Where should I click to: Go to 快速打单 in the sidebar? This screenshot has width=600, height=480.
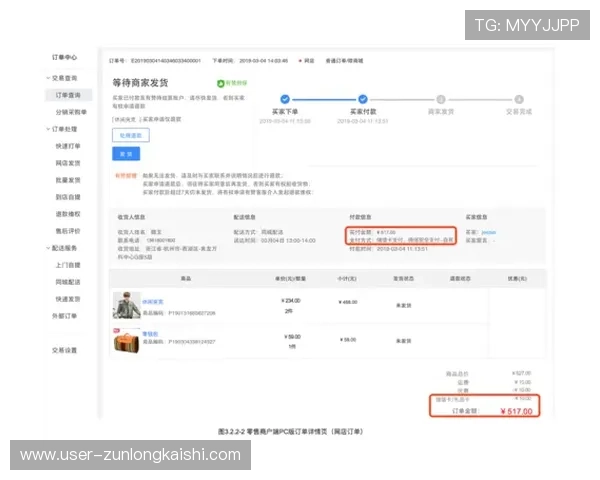68,146
